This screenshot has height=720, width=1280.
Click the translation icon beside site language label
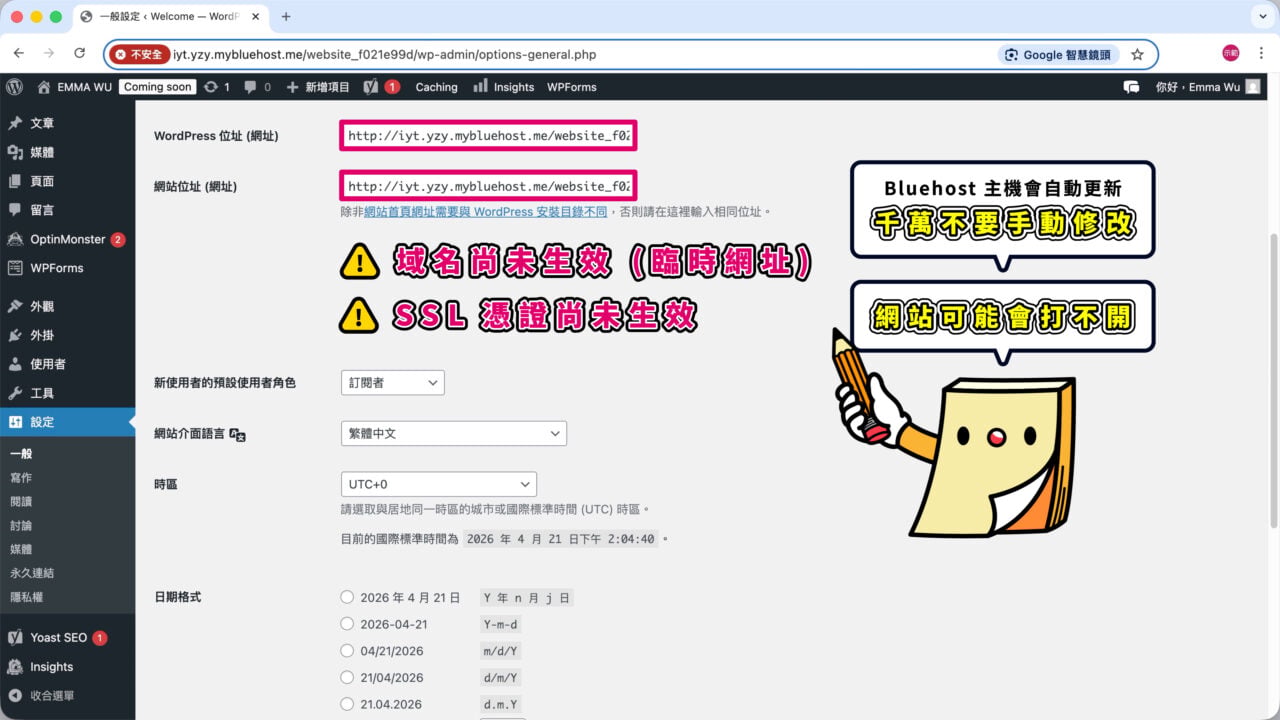(237, 434)
